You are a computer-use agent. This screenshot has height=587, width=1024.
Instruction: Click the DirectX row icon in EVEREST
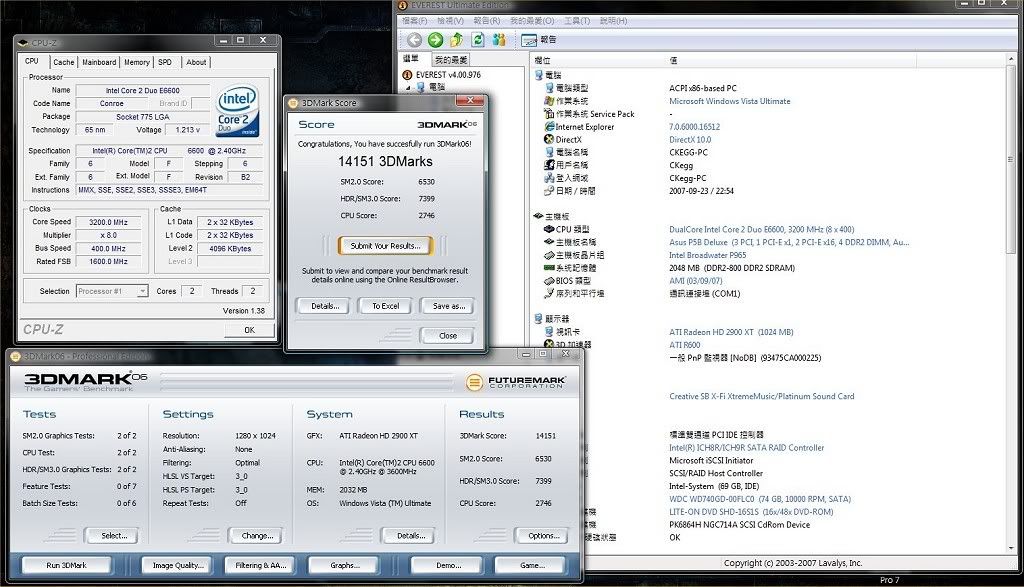point(549,140)
